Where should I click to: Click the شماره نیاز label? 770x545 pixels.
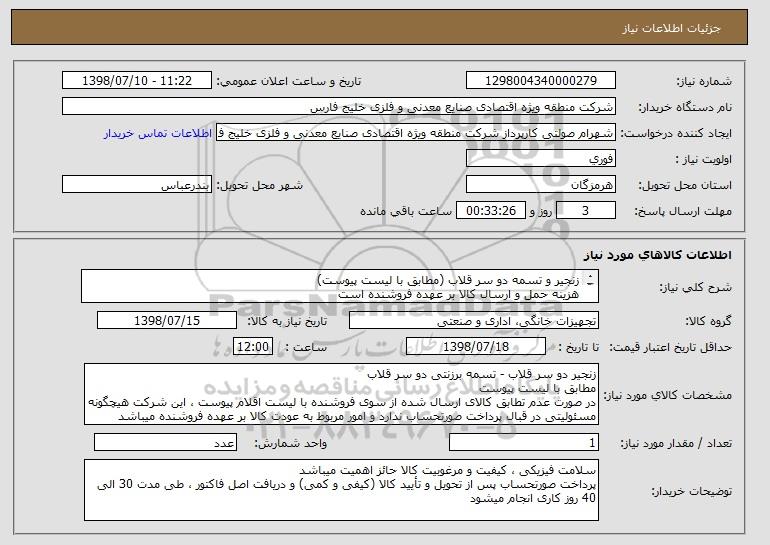tap(704, 81)
